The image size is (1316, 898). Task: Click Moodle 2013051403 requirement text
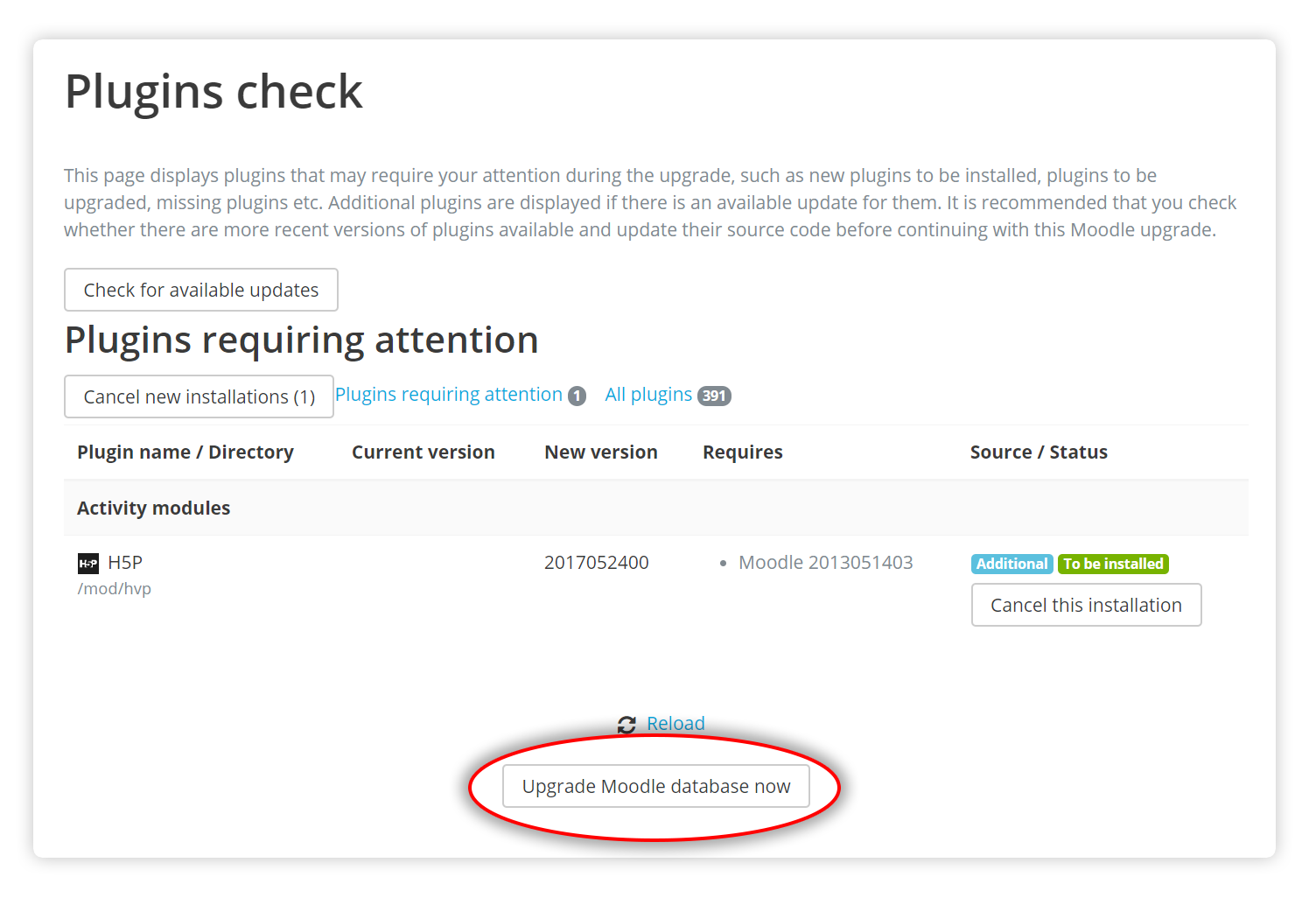pyautogui.click(x=826, y=563)
